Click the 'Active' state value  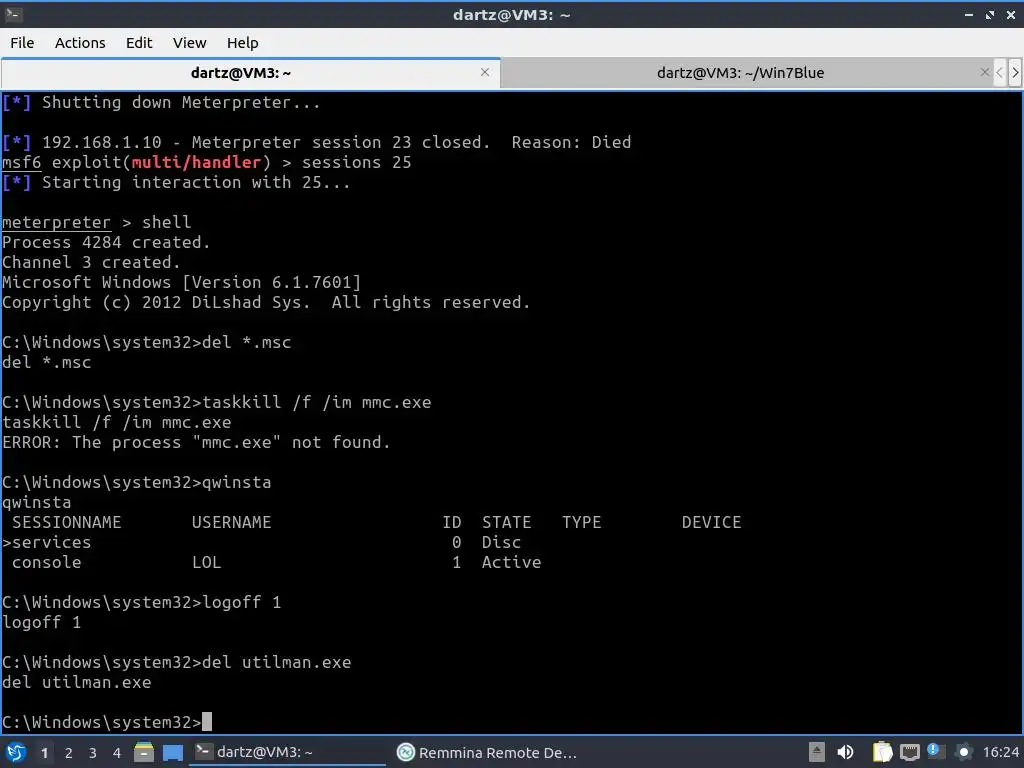[511, 562]
